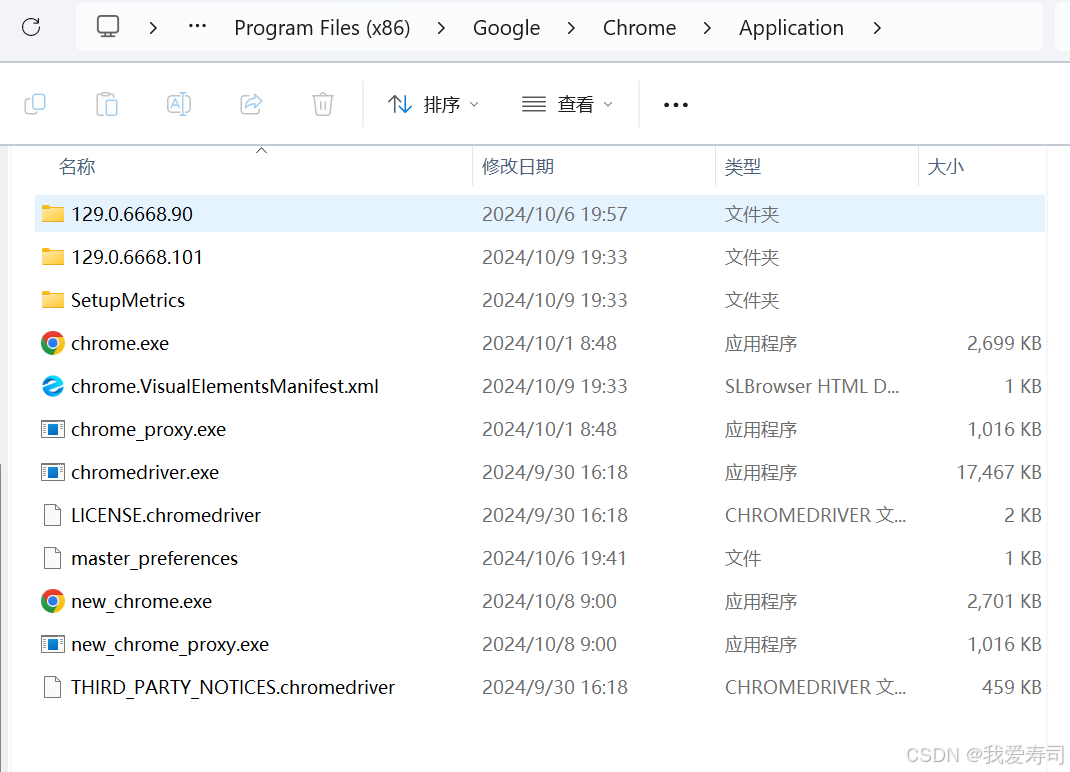
Task: Click the 2,699 KB size value
Action: [x=1004, y=343]
